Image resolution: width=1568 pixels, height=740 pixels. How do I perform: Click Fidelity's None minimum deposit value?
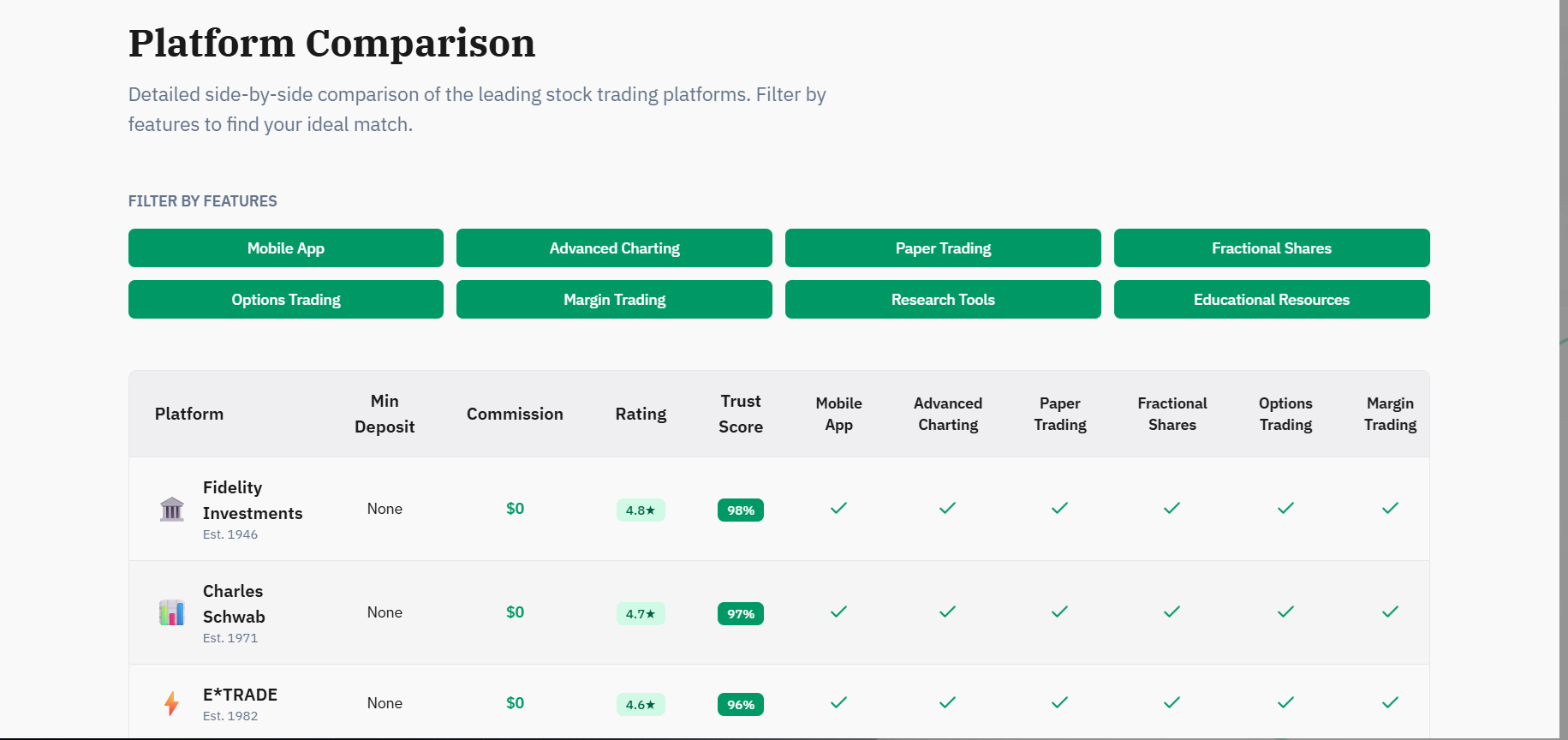coord(385,509)
